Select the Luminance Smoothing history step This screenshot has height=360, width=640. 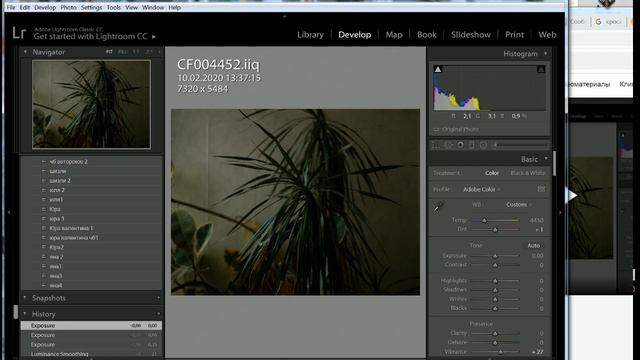(91, 354)
